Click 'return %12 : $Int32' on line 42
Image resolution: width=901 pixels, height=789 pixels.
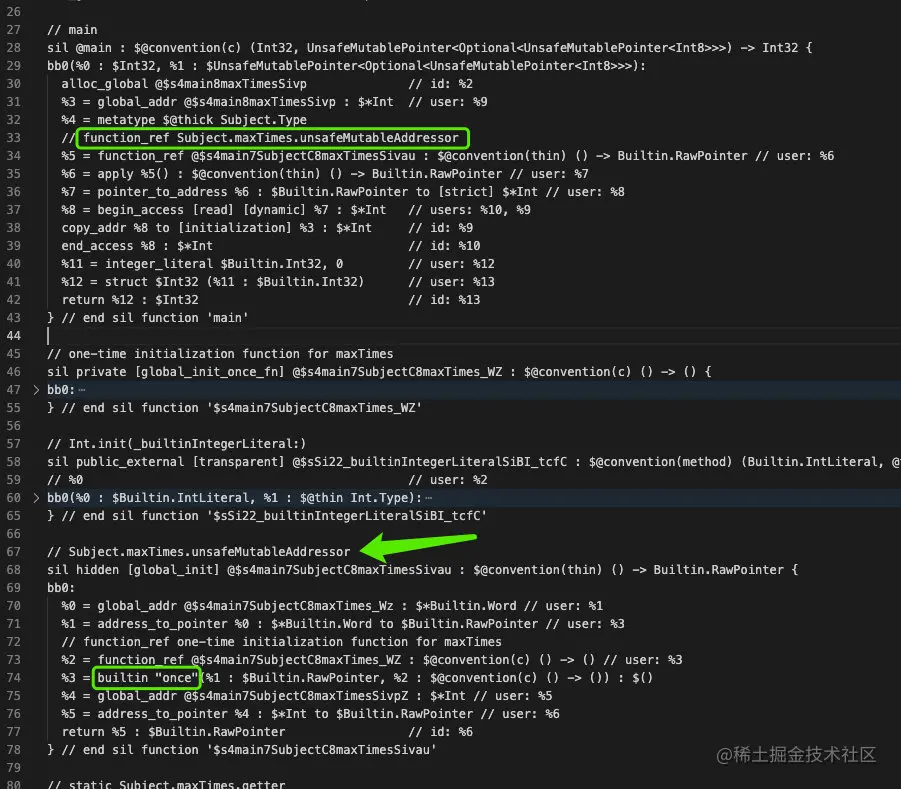[x=130, y=300]
